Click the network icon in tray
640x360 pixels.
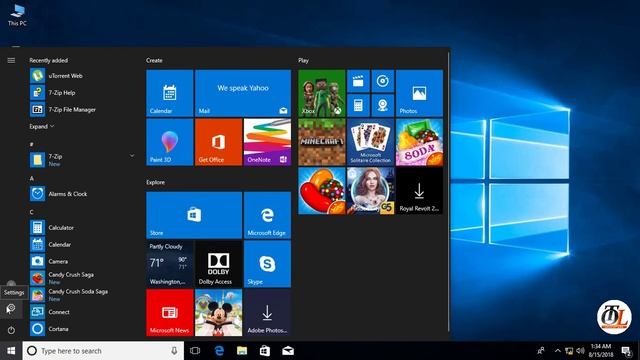(x=569, y=351)
